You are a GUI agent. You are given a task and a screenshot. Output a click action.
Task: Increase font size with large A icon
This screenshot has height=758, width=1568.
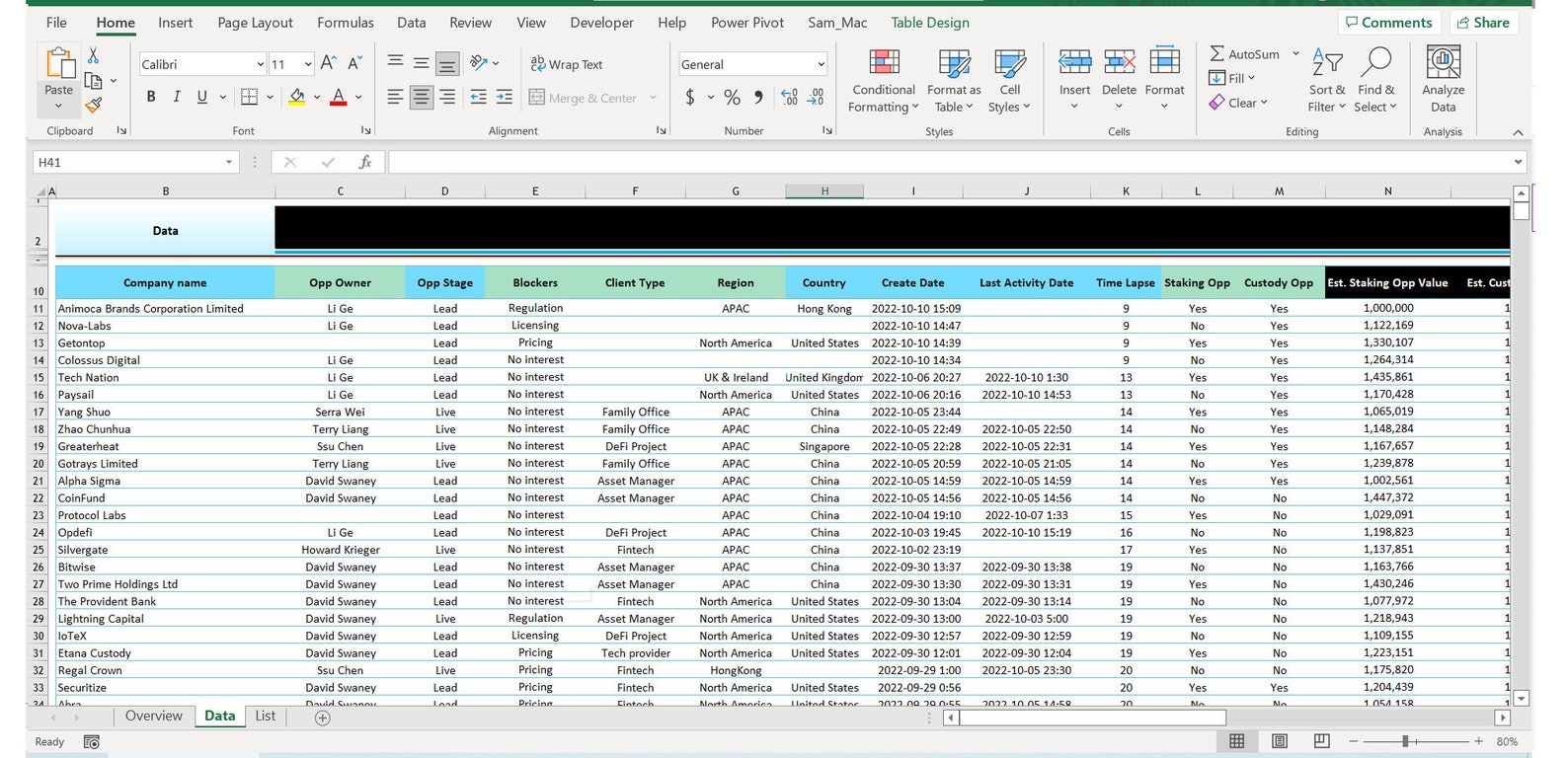(x=329, y=63)
